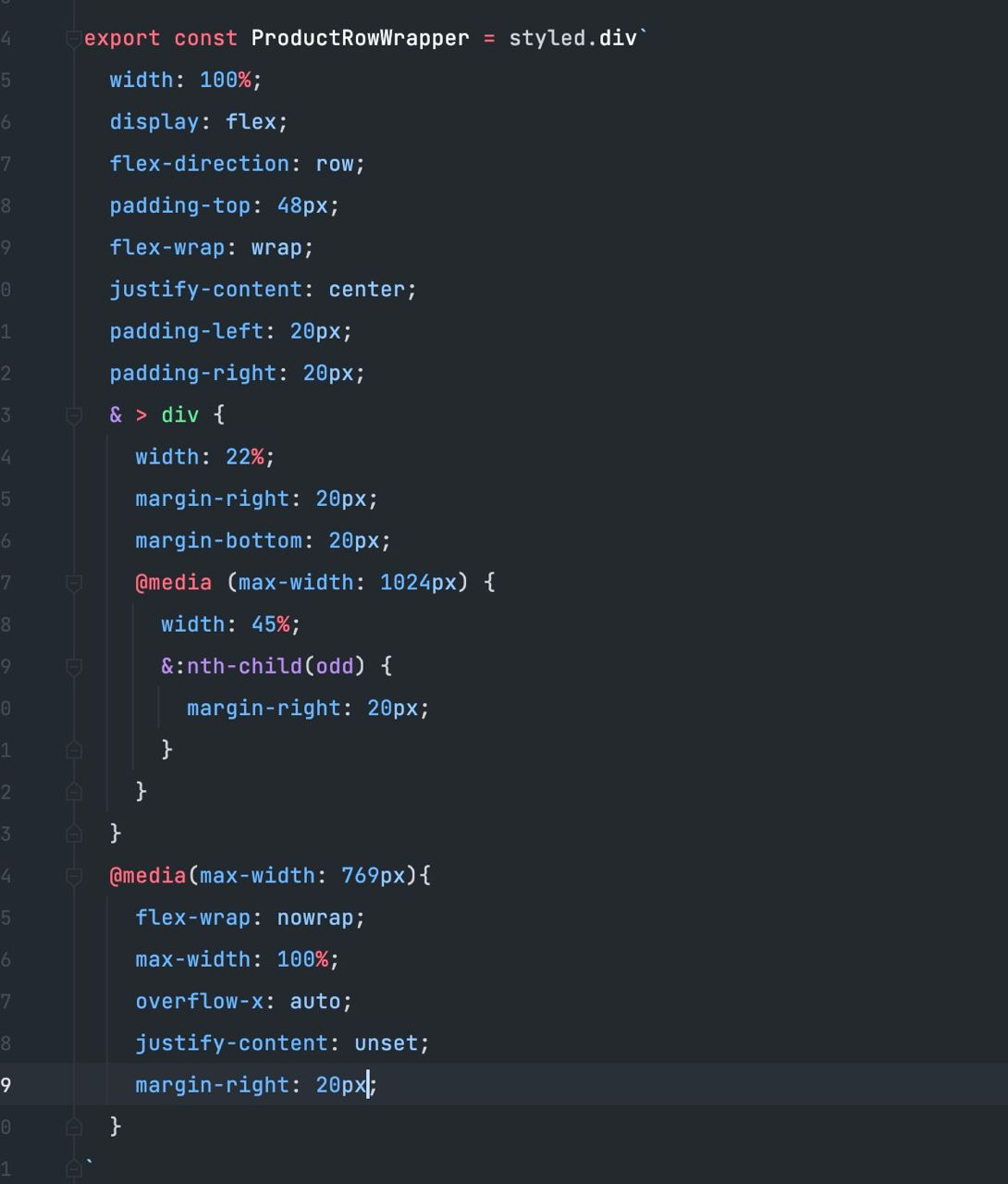Click the 'export' keyword
The image size is (1008, 1184).
[122, 39]
